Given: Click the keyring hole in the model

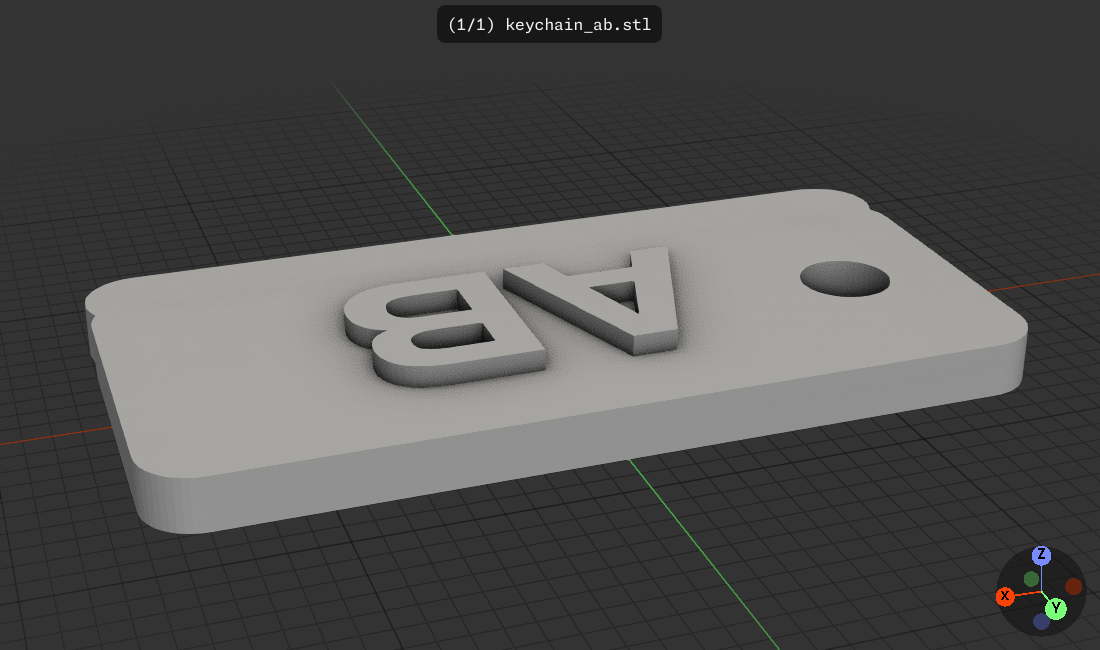Looking at the screenshot, I should [845, 279].
